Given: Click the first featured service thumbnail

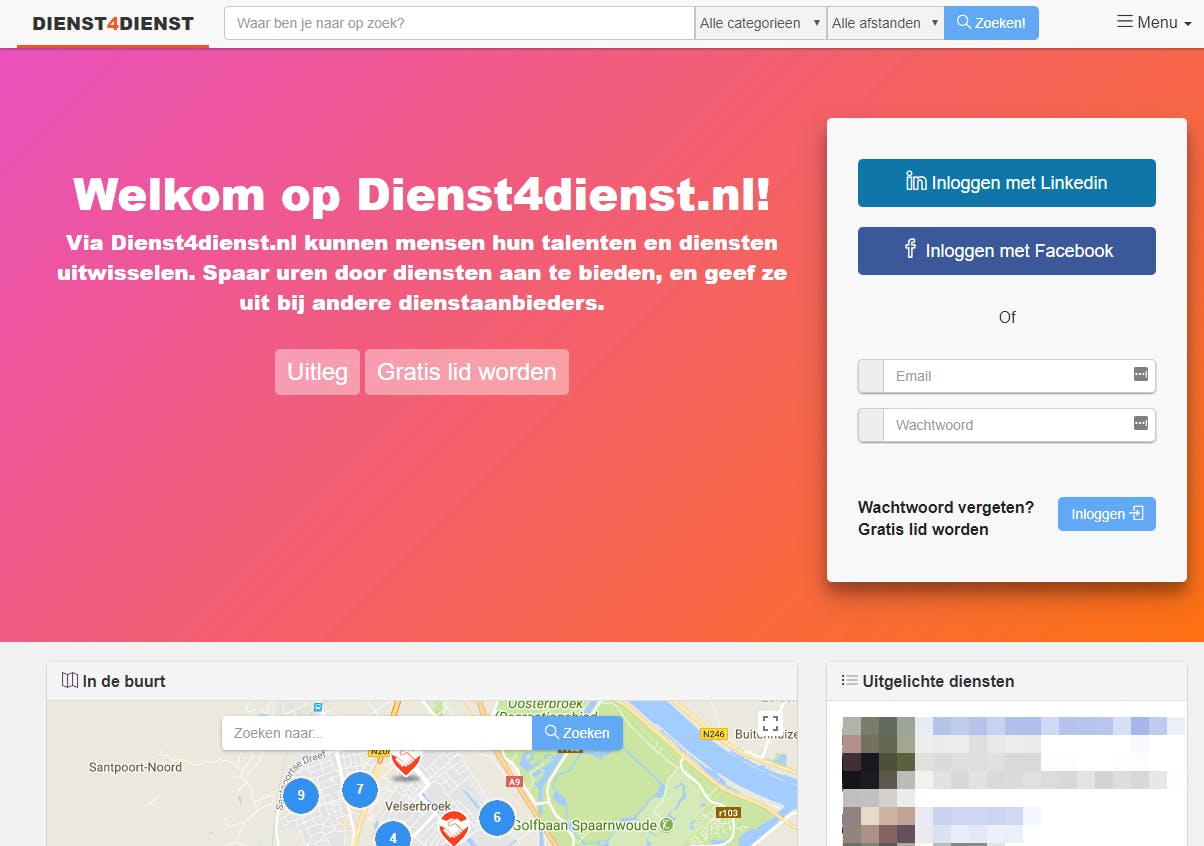Looking at the screenshot, I should click(x=879, y=752).
